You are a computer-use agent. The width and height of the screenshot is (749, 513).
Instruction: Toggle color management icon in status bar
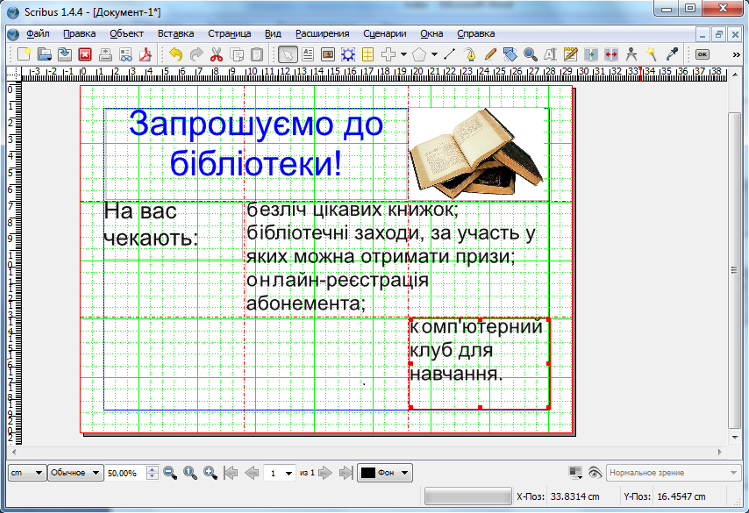(x=574, y=473)
